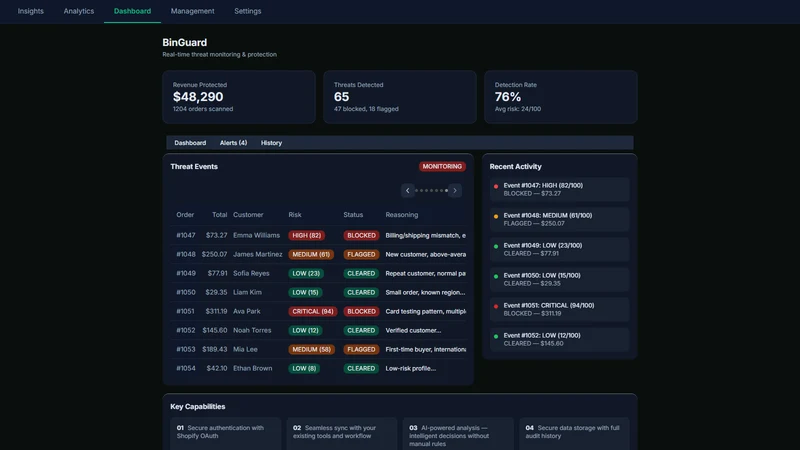
Task: Open capability 03 AI-powered analysis card
Action: (458, 434)
